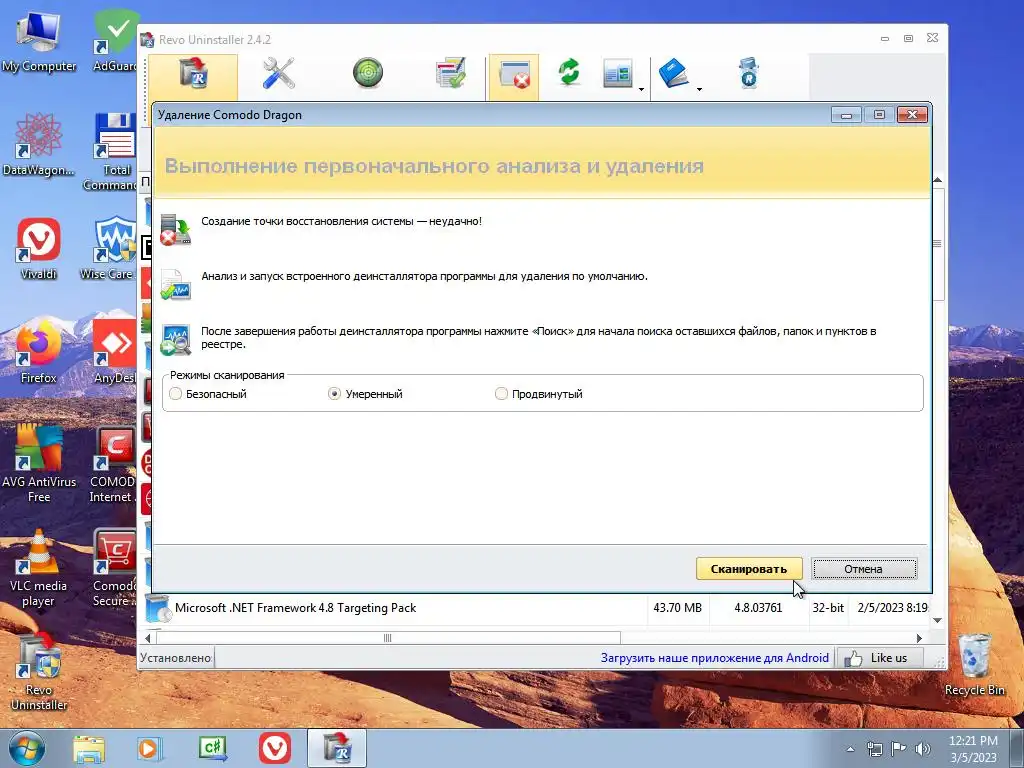
Task: Click the Action Center flag tray icon
Action: 899,749
